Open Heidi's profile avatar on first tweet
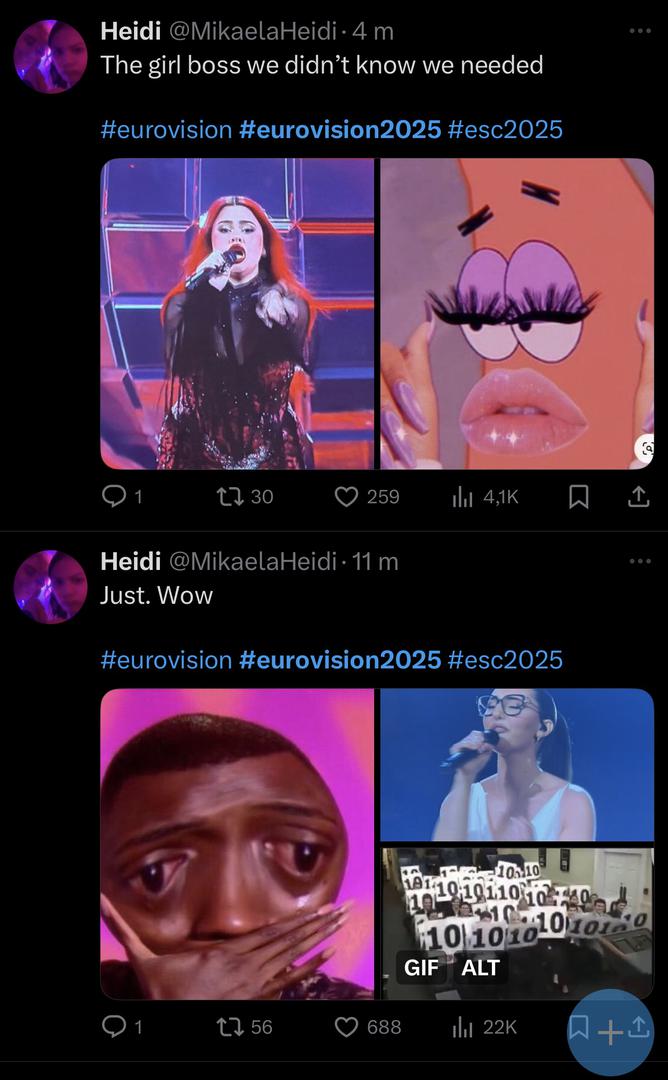668x1080 pixels. pyautogui.click(x=50, y=56)
